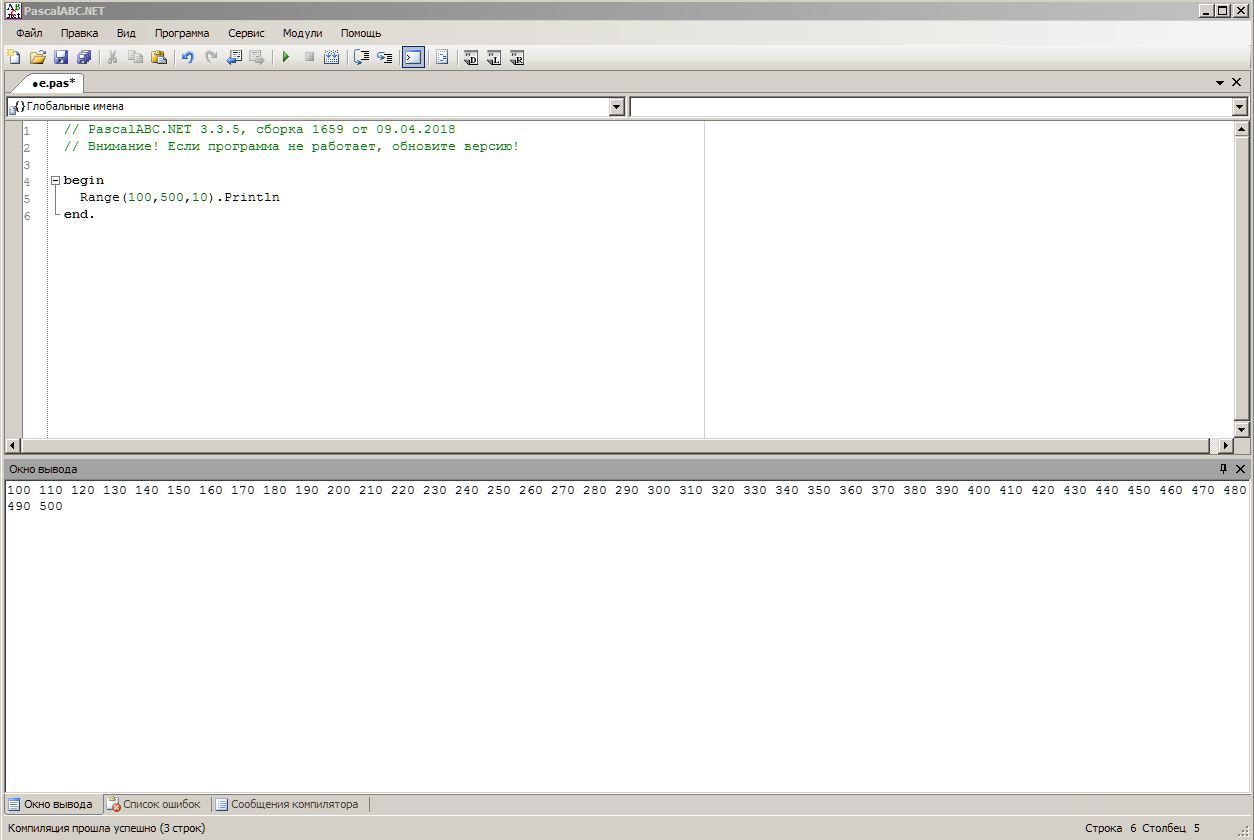Click the D form designer icon
1254x840 pixels.
[471, 58]
